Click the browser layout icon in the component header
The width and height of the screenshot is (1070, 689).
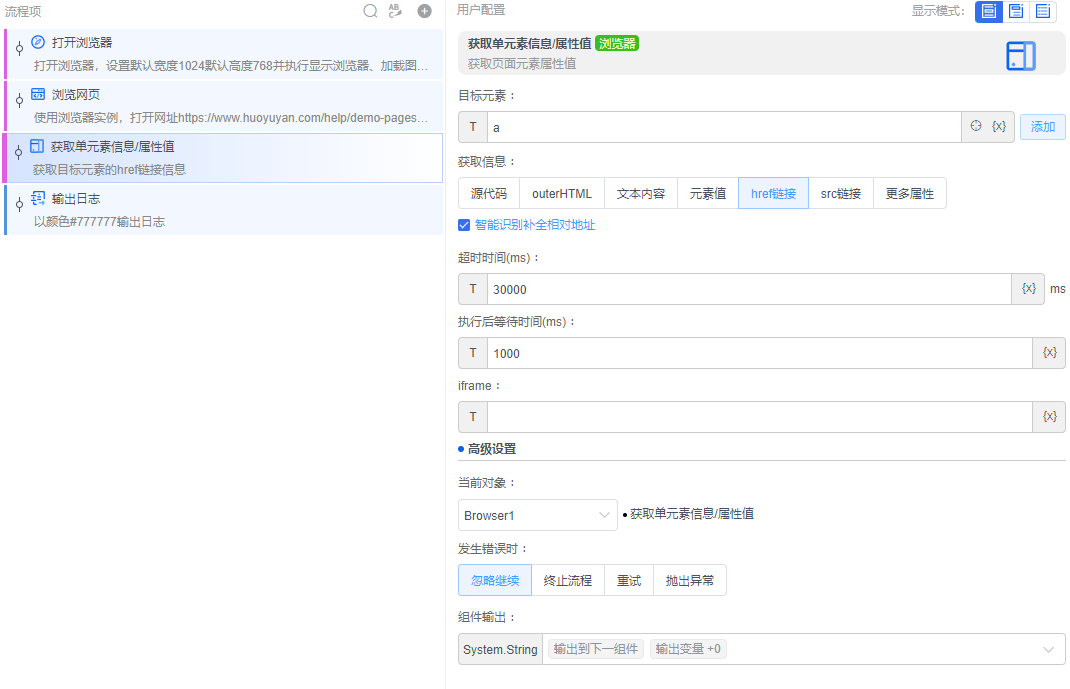click(1021, 56)
